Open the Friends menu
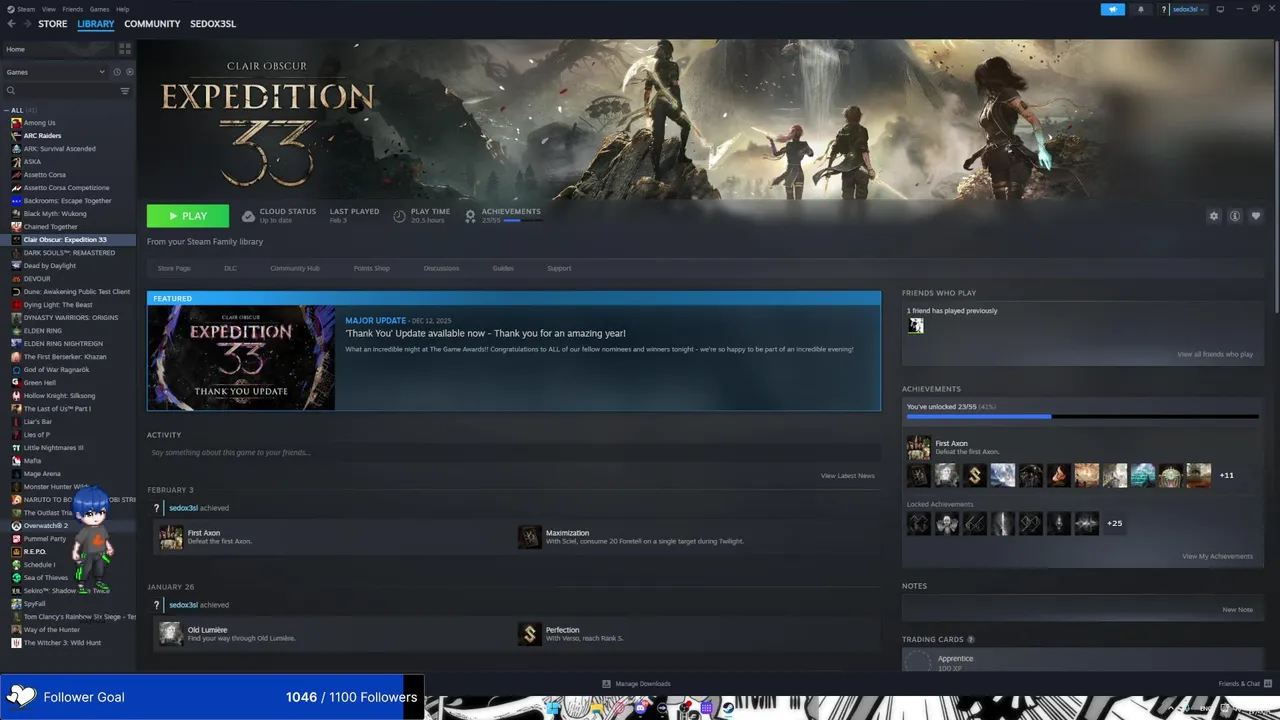Image resolution: width=1280 pixels, height=720 pixels. coord(73,9)
